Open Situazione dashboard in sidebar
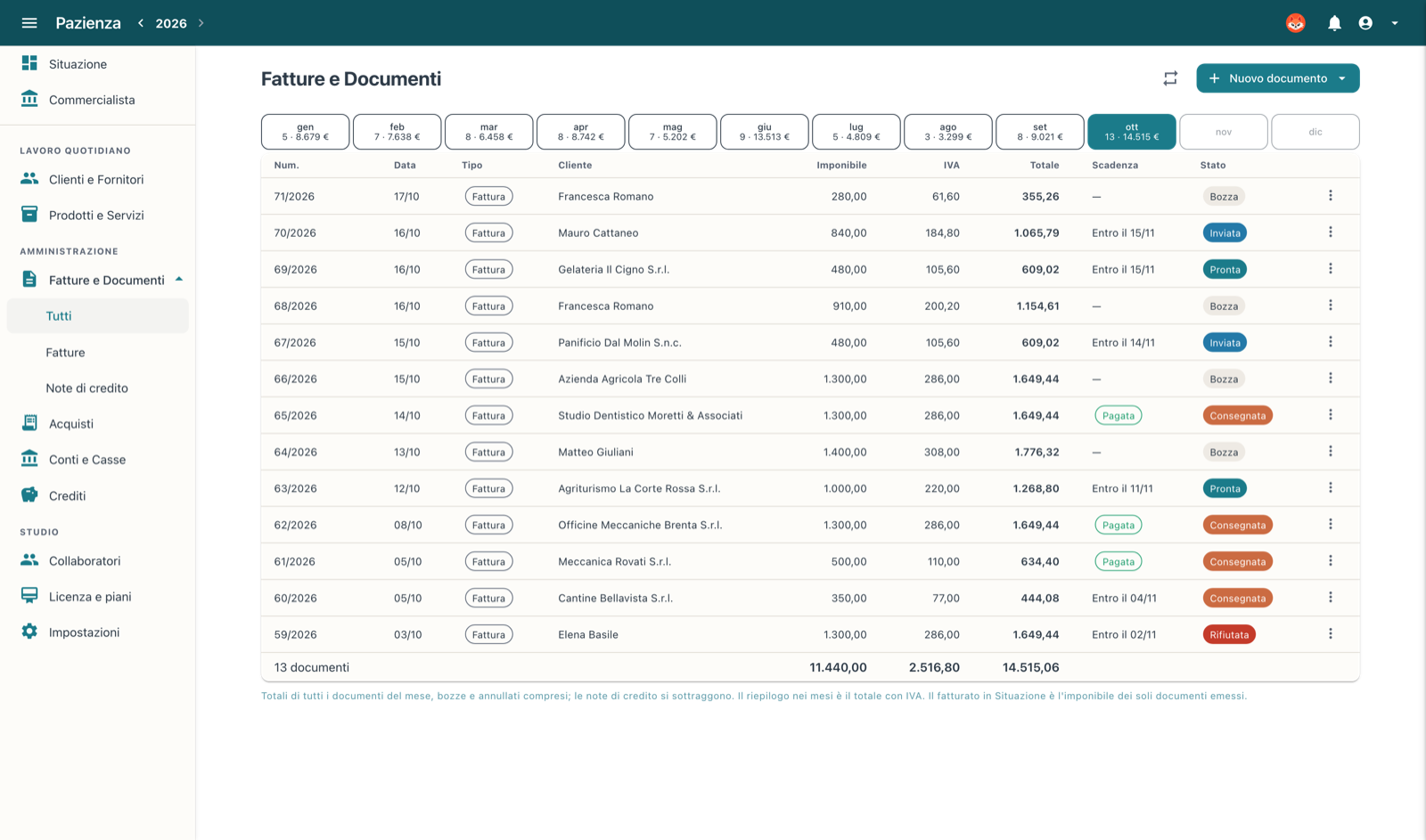The image size is (1426, 840). (x=98, y=64)
